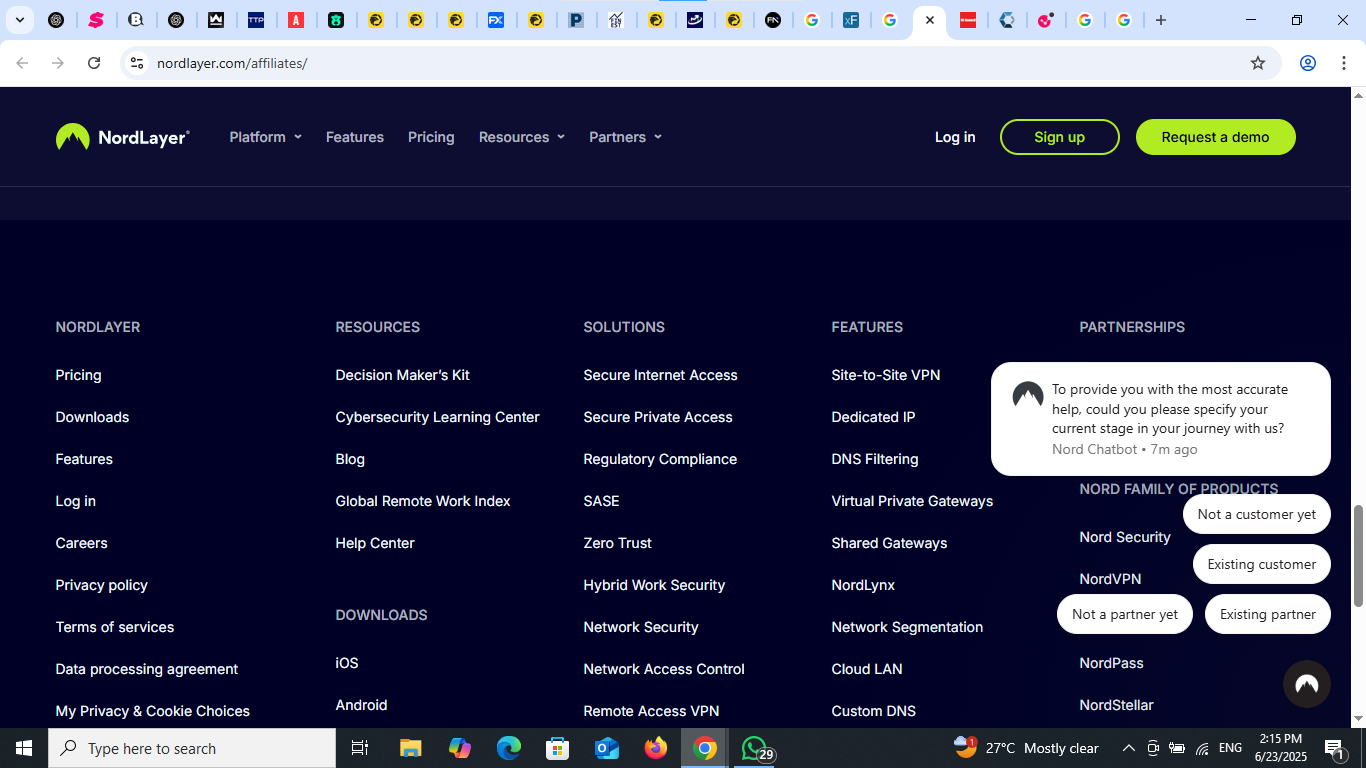Screen dimensions: 1366x768
Task: Open Terms of services link
Action: pos(115,627)
